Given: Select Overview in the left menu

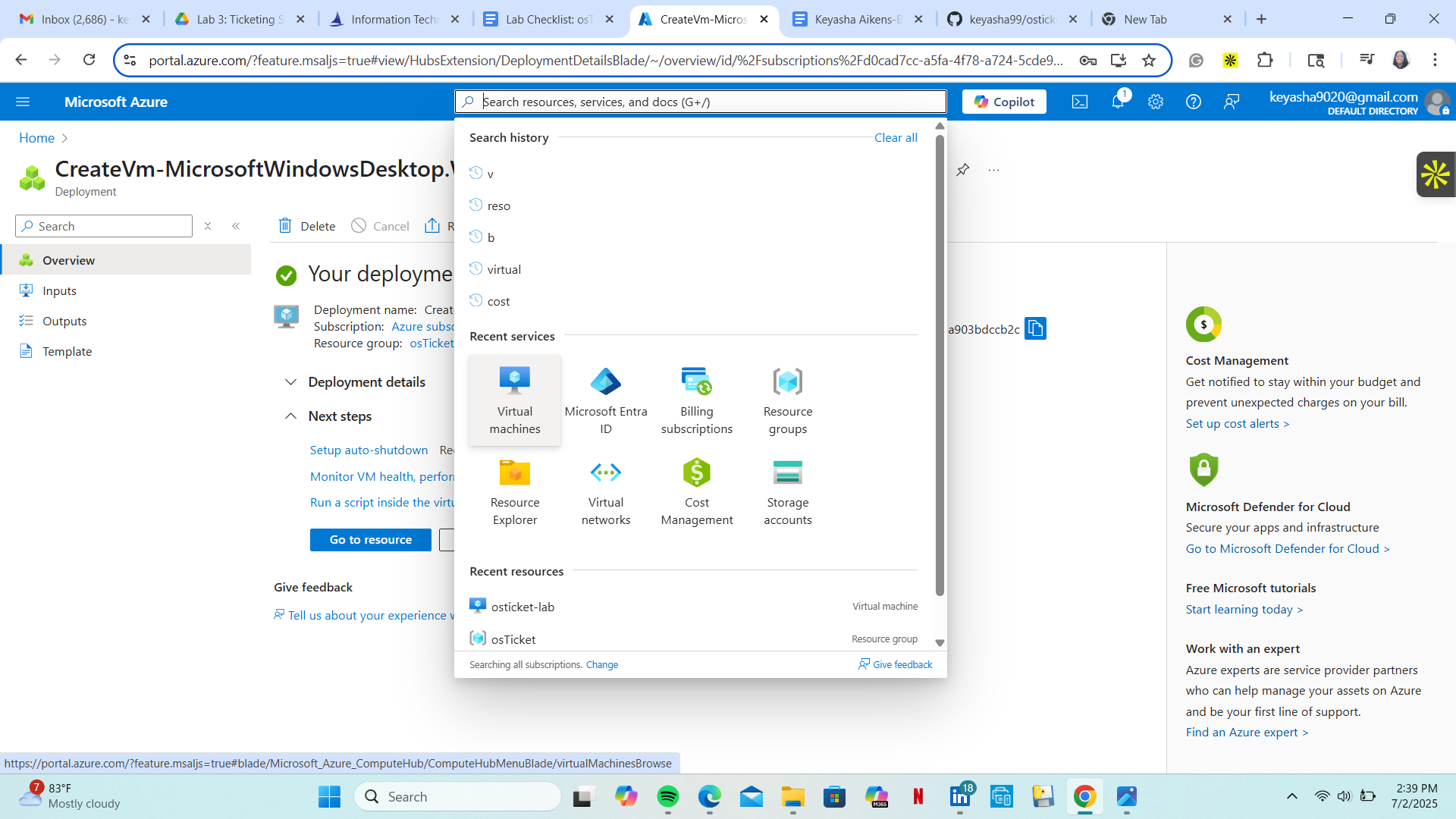Looking at the screenshot, I should pyautogui.click(x=125, y=260).
